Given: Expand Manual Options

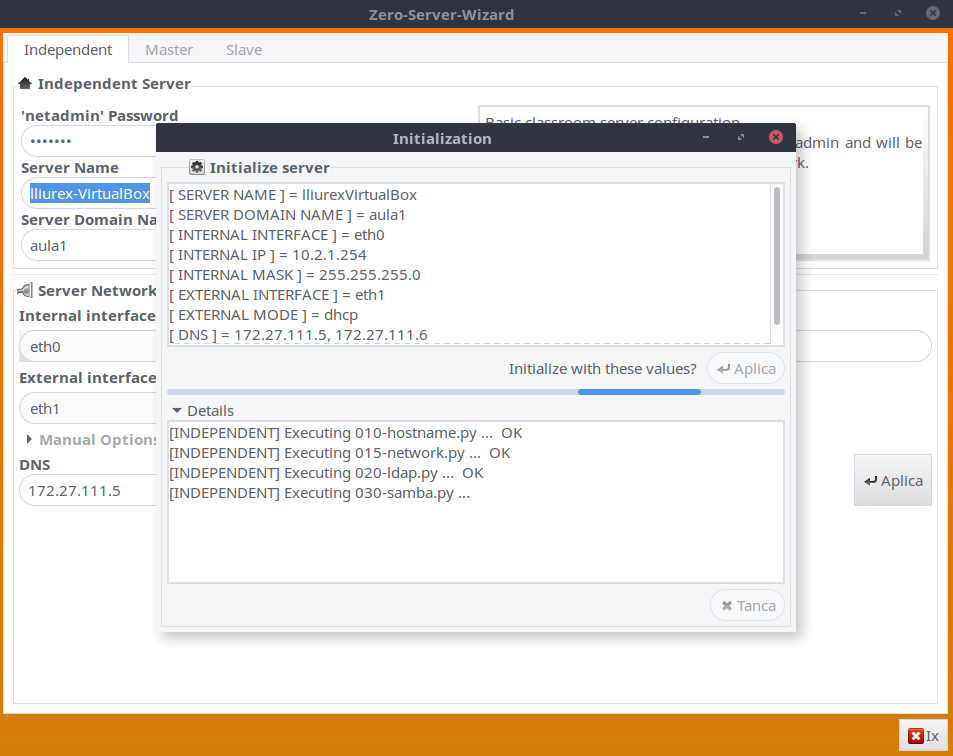Looking at the screenshot, I should coord(29,440).
